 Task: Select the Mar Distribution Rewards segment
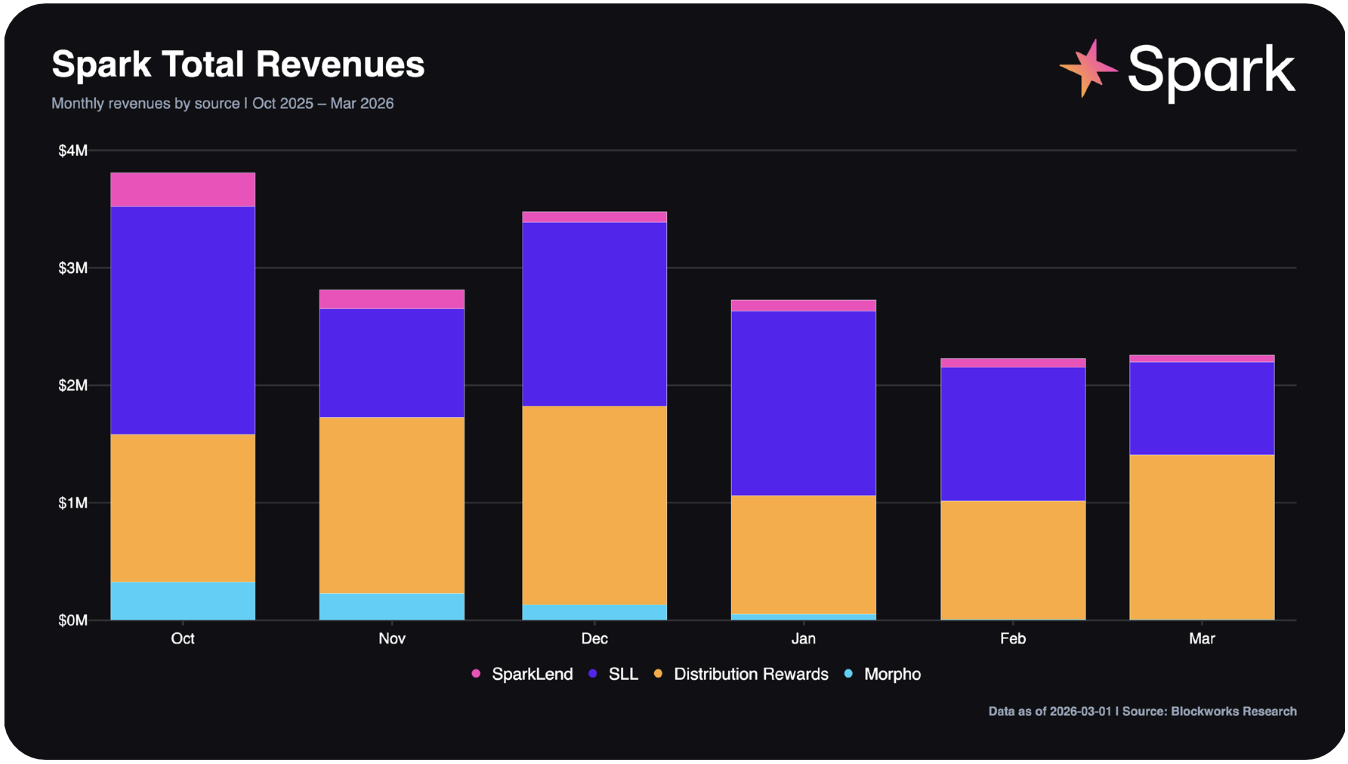(1202, 537)
